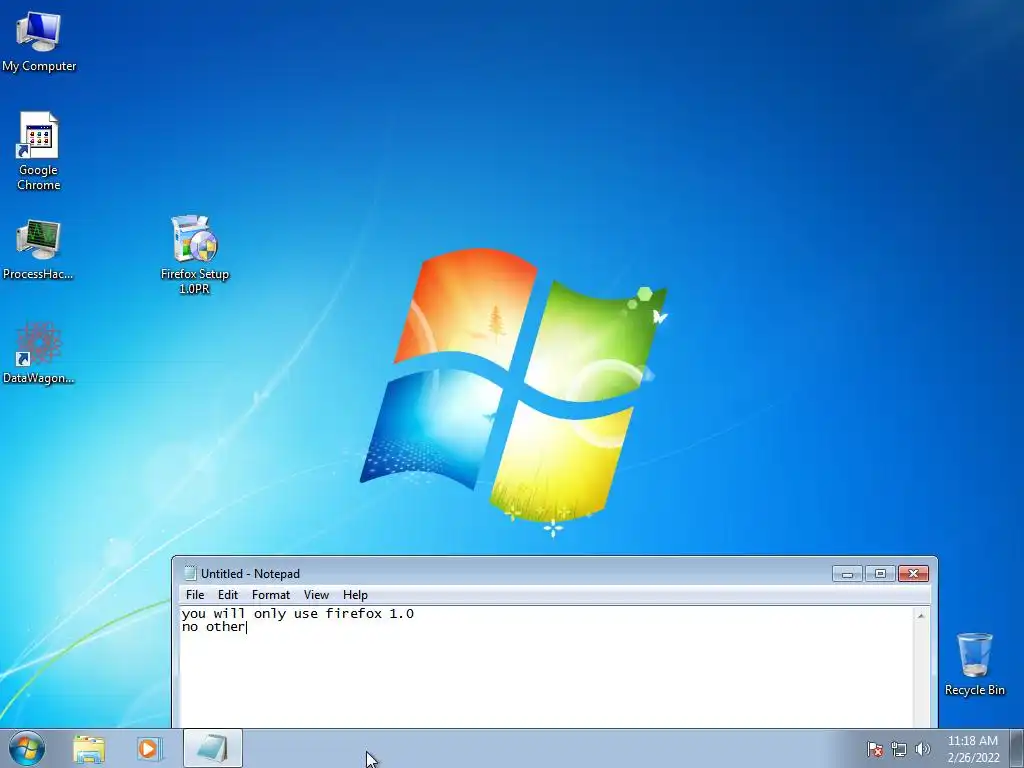Click the Show Desktop strip beside the clock

pos(1017,748)
